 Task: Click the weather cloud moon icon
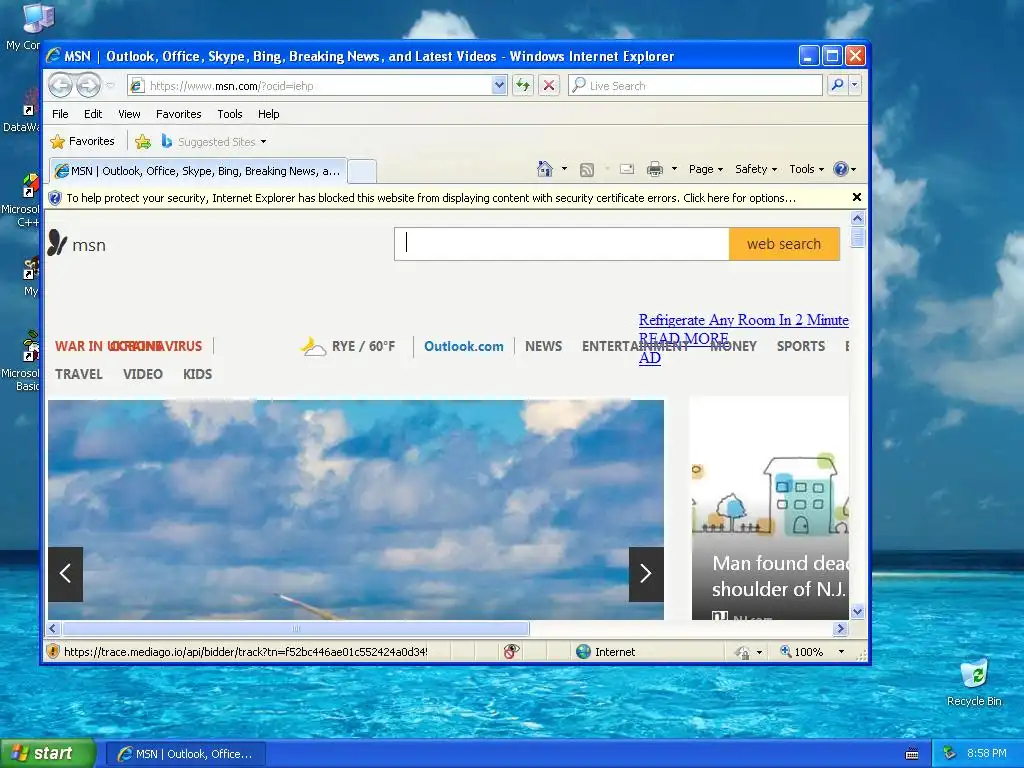point(313,346)
